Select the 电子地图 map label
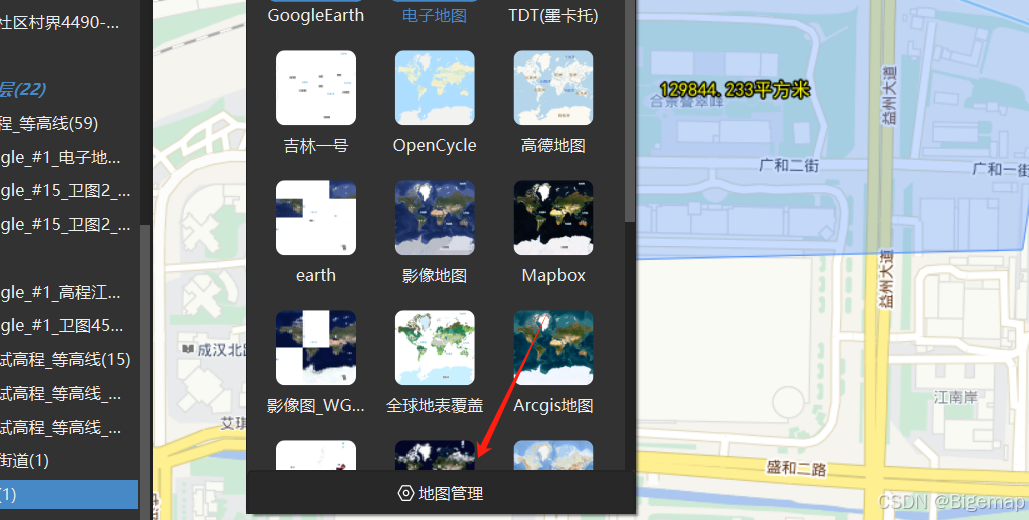The height and width of the screenshot is (520, 1029). click(x=434, y=15)
